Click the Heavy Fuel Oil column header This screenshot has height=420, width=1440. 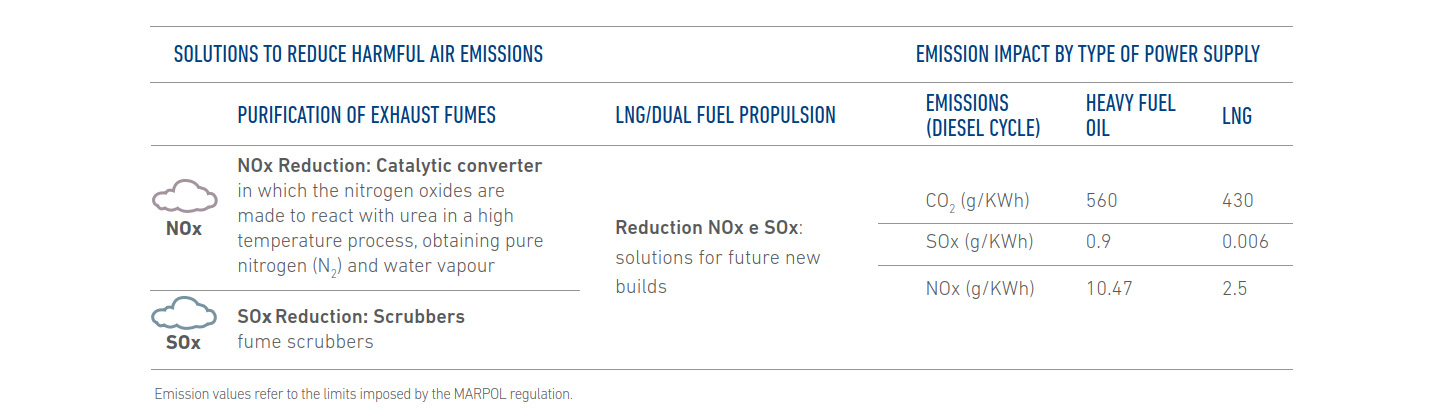click(x=1131, y=115)
